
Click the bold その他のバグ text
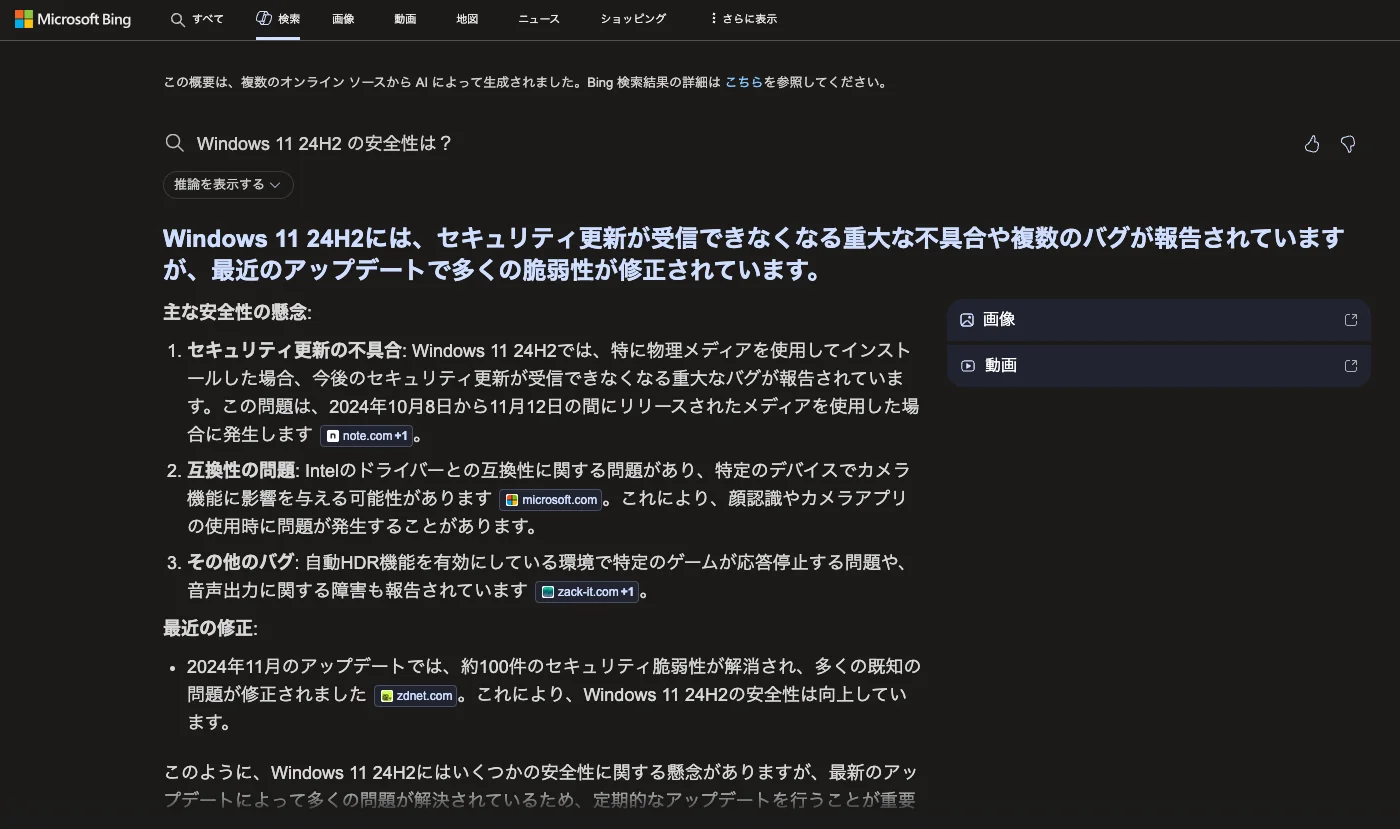pyautogui.click(x=241, y=562)
